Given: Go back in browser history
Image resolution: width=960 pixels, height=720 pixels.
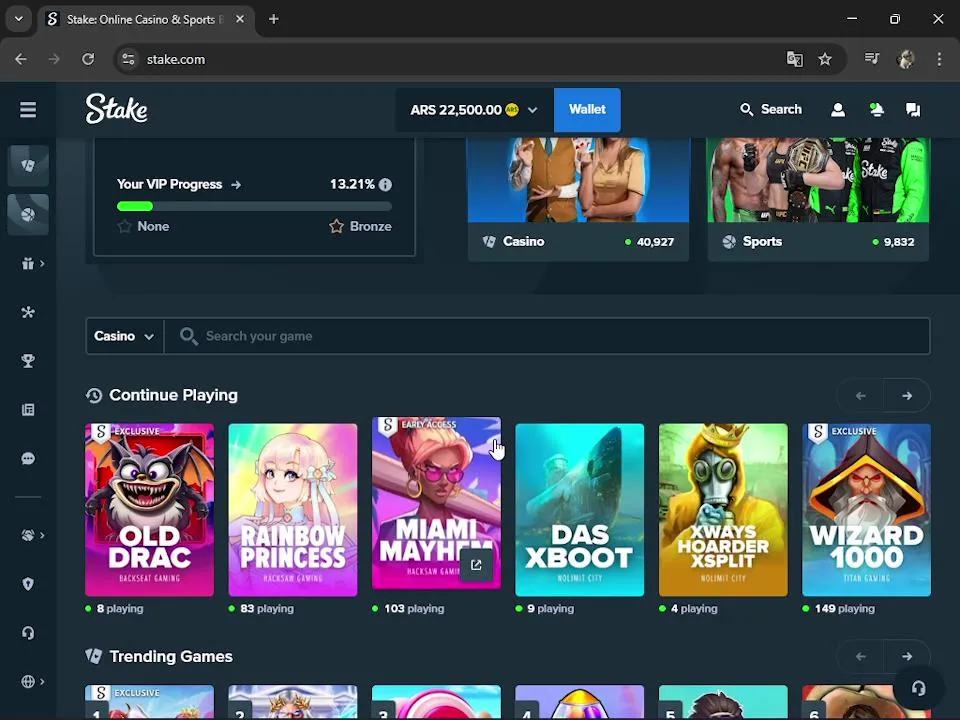Looking at the screenshot, I should pos(21,59).
